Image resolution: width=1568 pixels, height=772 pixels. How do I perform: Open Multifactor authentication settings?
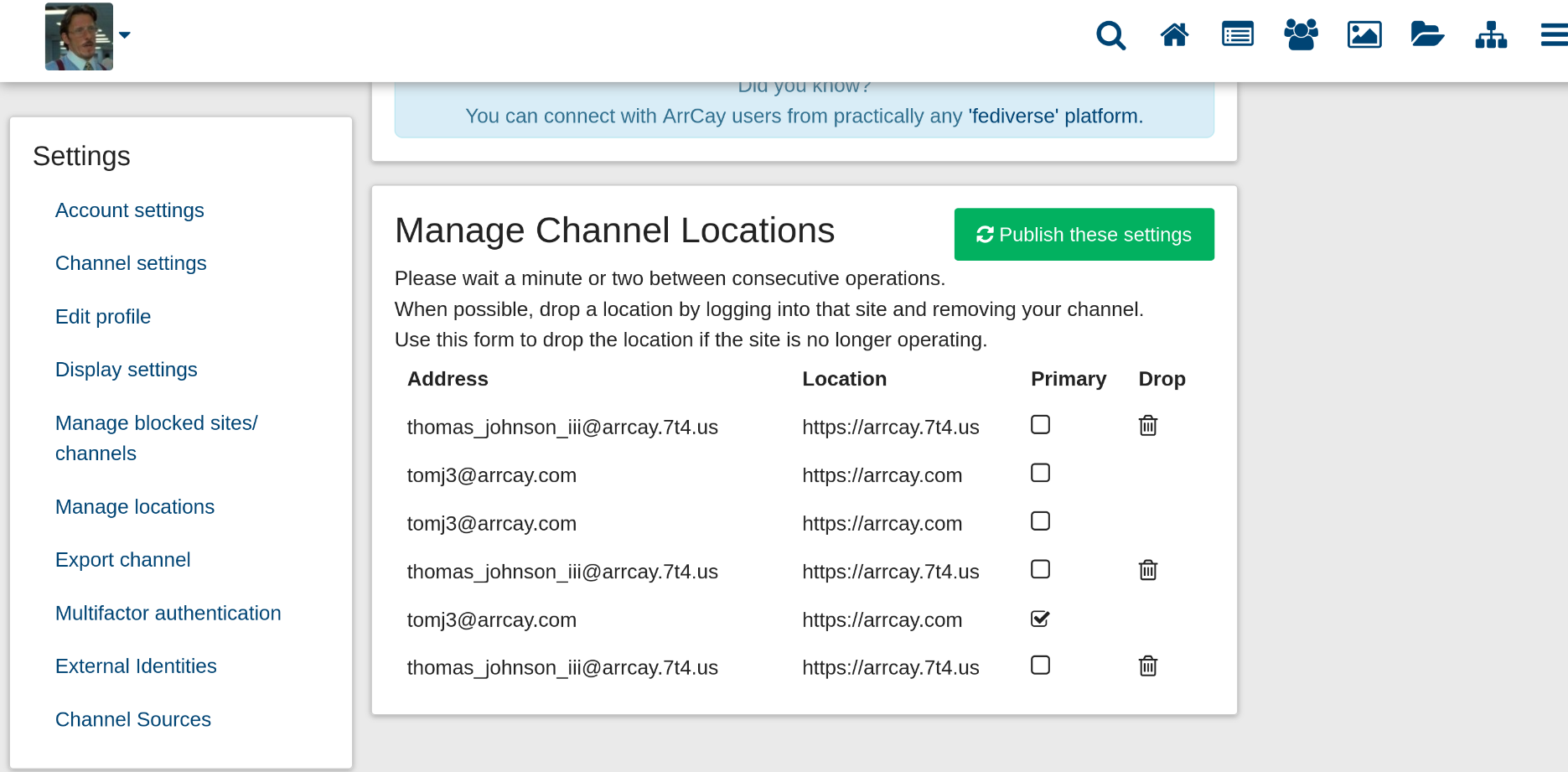tap(168, 614)
